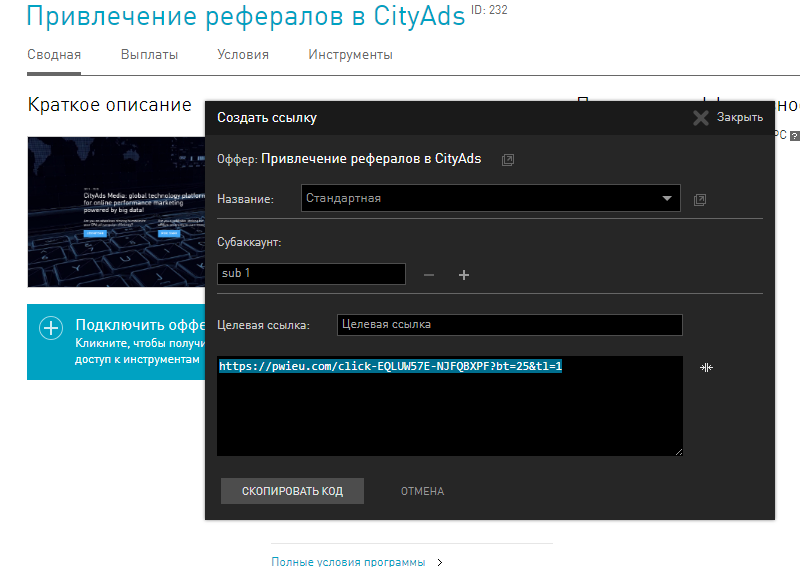Go to the Инструменты tab
The height and width of the screenshot is (567, 800).
(351, 55)
